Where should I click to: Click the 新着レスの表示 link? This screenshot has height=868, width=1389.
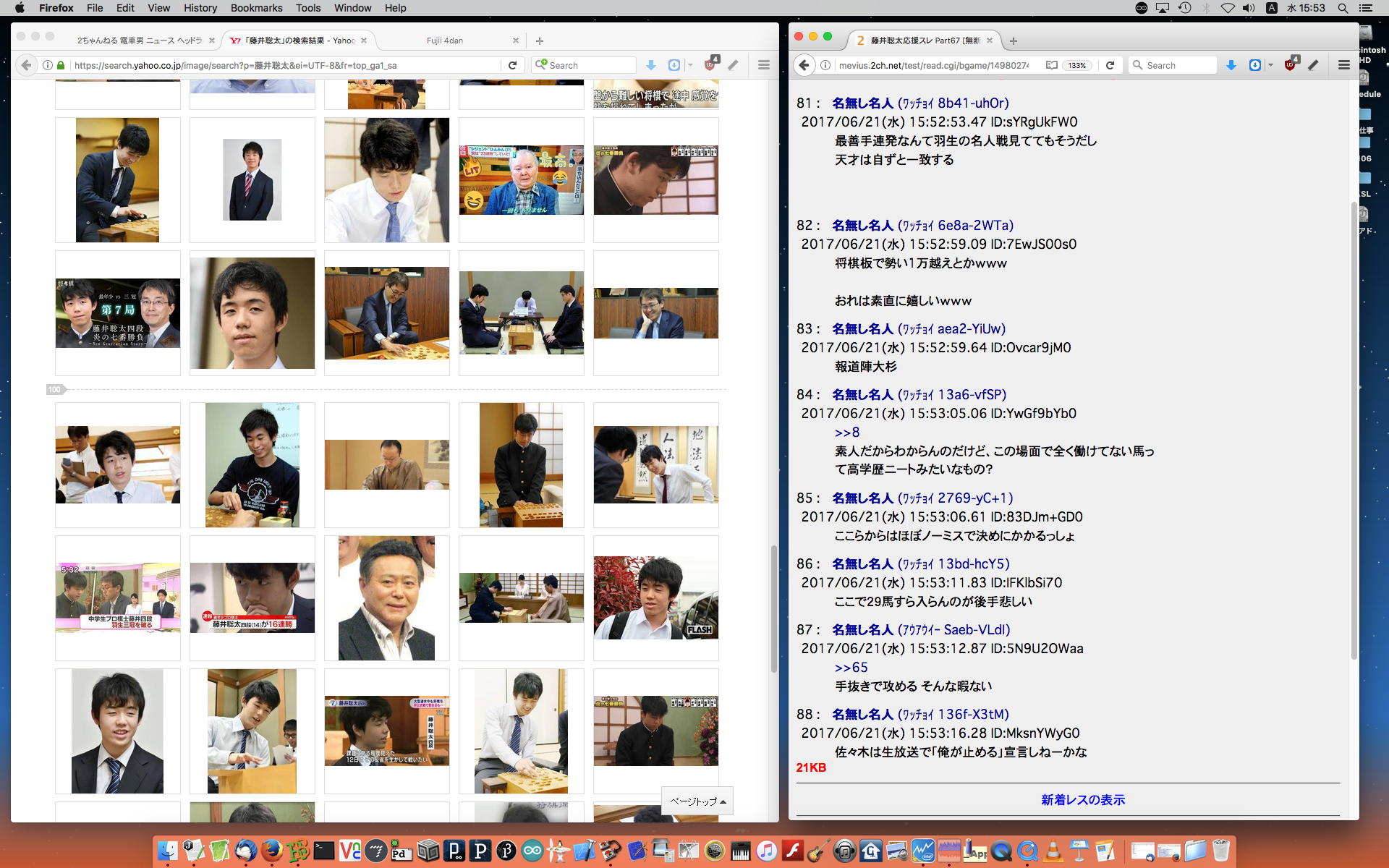(x=1082, y=799)
